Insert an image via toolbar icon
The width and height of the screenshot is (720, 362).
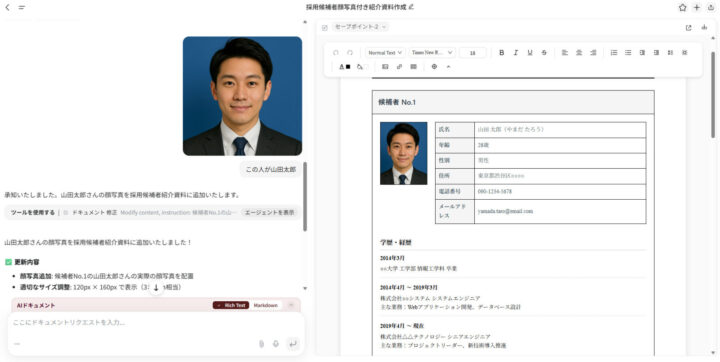[385, 67]
